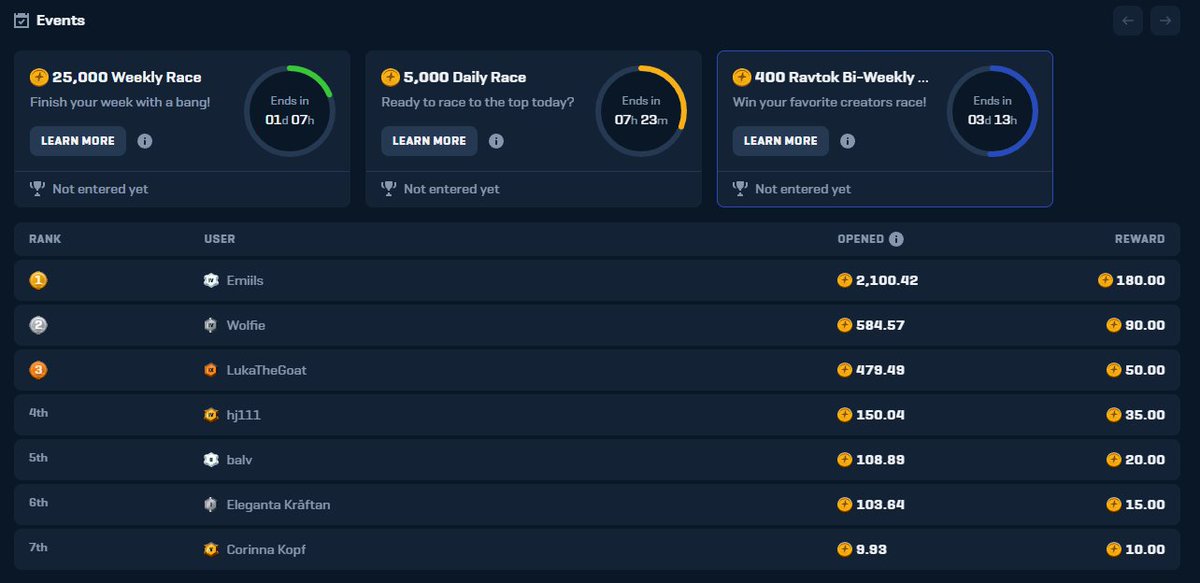The height and width of the screenshot is (583, 1200).
Task: Click the USER column header
Action: pos(219,239)
